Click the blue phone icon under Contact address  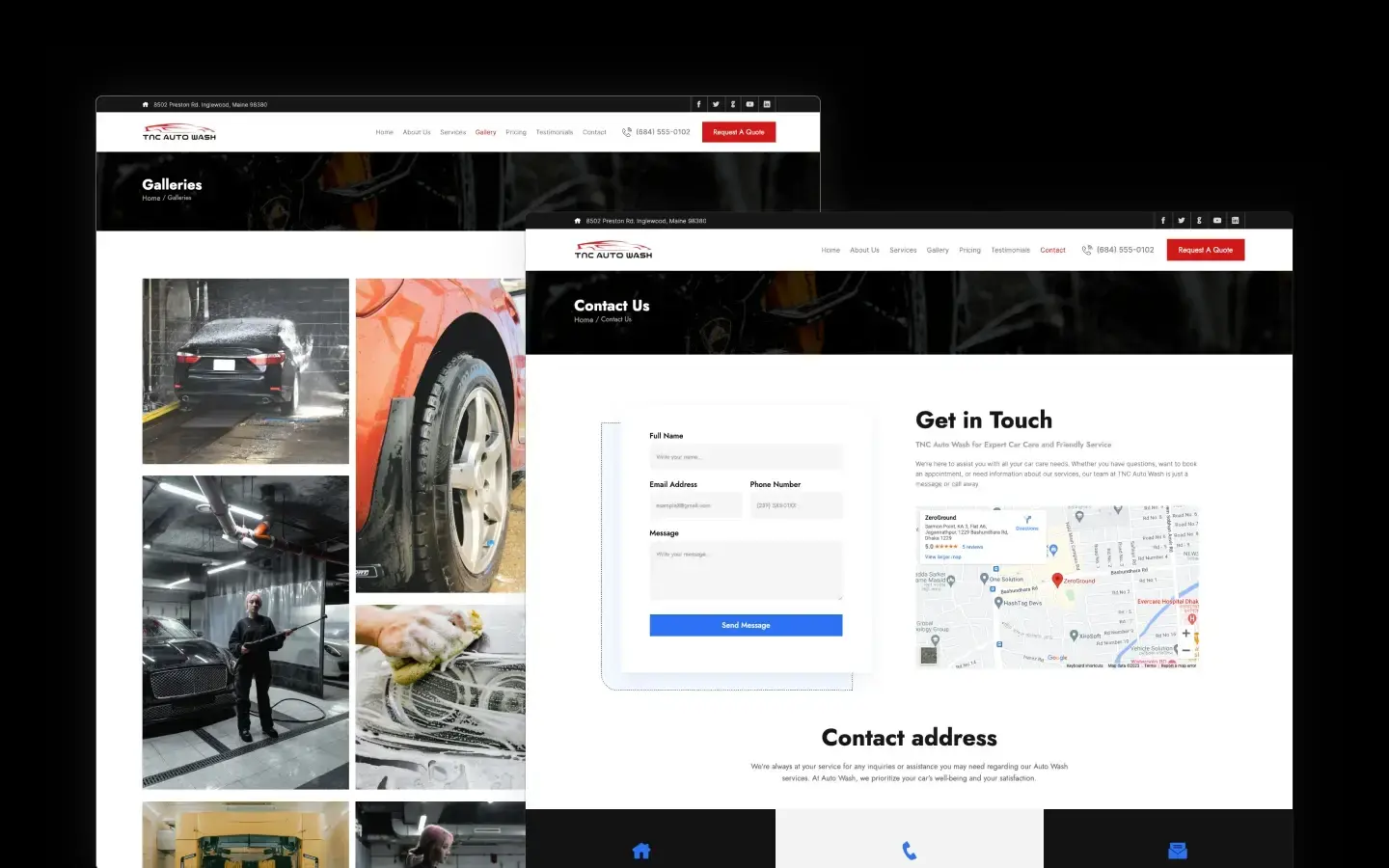(x=909, y=851)
